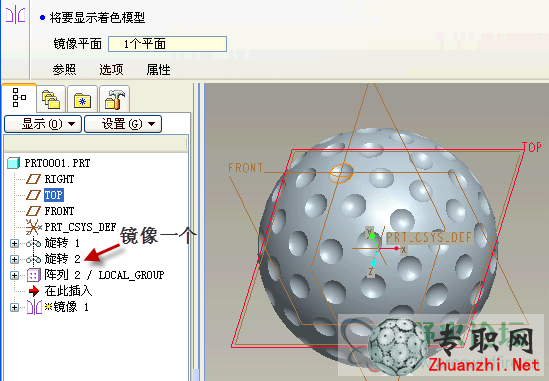Open the model tree tab icon
Screen dimensions: 549x381
(19, 97)
